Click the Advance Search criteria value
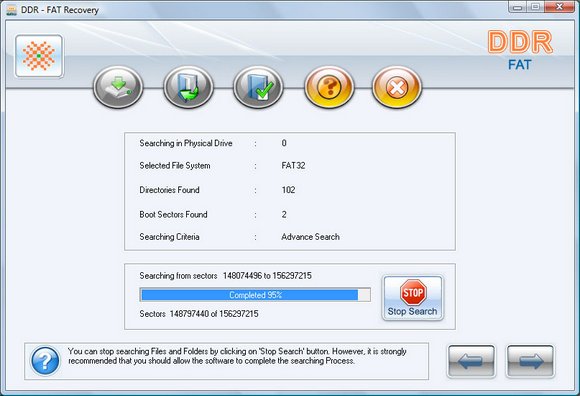This screenshot has width=580, height=396. pos(310,237)
